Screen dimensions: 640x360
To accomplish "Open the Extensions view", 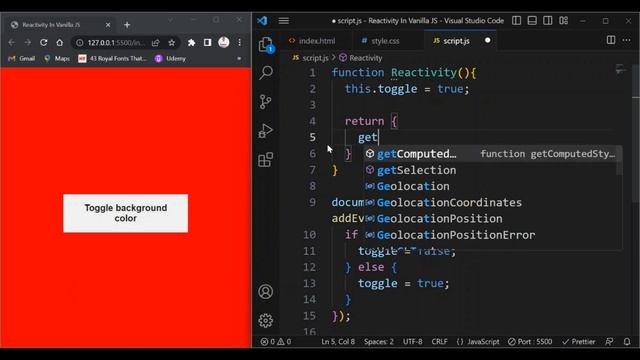I will pyautogui.click(x=266, y=160).
